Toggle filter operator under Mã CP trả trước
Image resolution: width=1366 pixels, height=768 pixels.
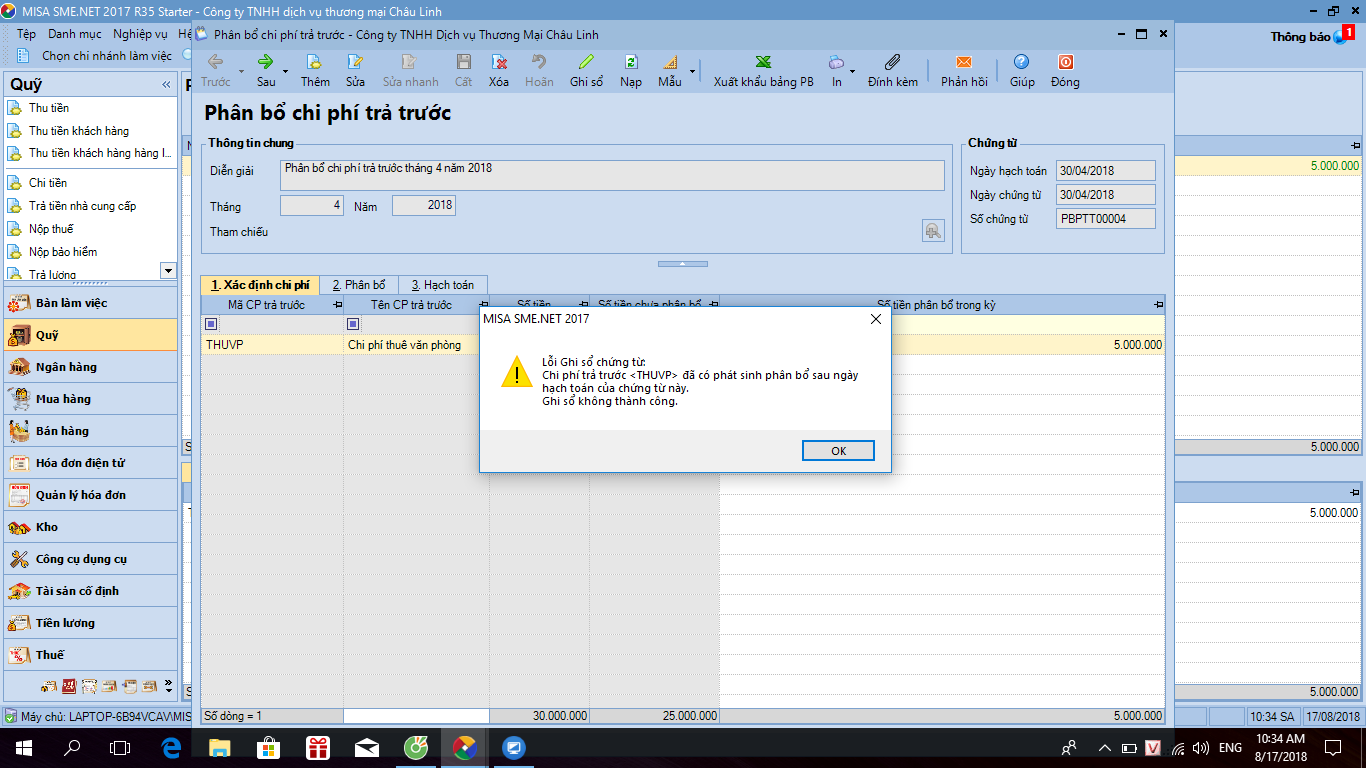(211, 324)
